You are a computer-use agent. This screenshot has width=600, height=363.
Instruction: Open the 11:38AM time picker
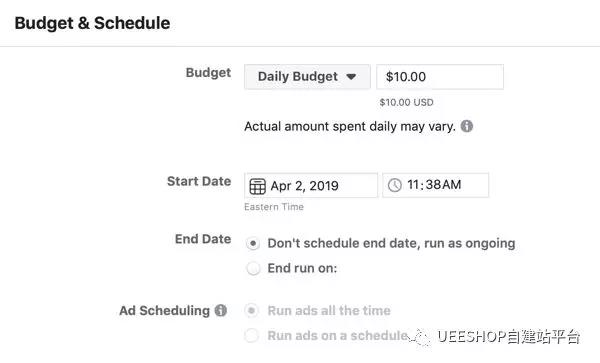point(435,185)
